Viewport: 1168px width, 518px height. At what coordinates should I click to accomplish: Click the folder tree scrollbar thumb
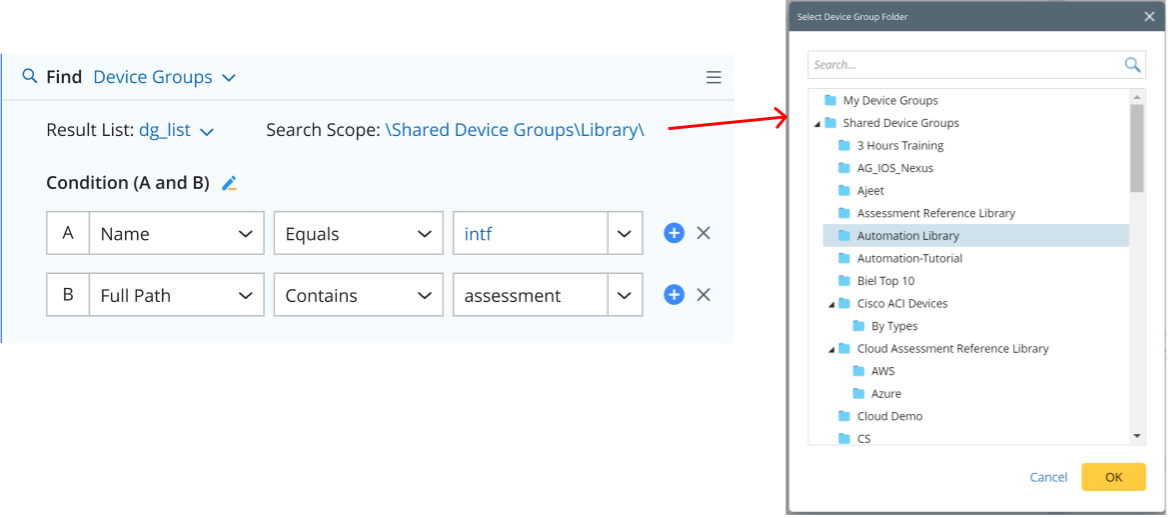pyautogui.click(x=1137, y=148)
